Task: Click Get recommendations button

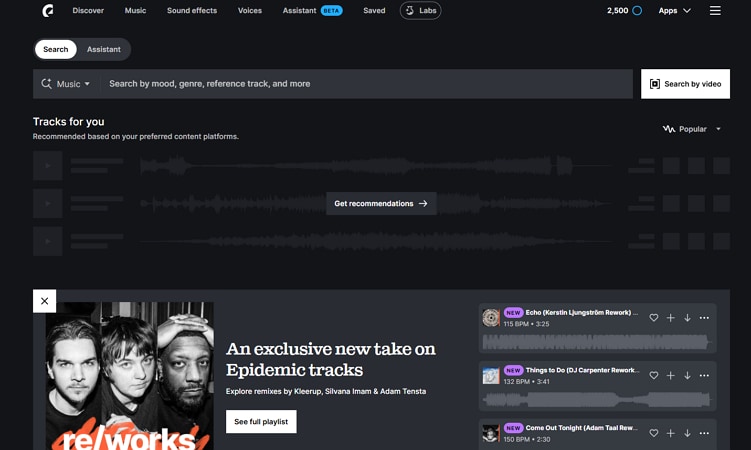Action: click(381, 203)
